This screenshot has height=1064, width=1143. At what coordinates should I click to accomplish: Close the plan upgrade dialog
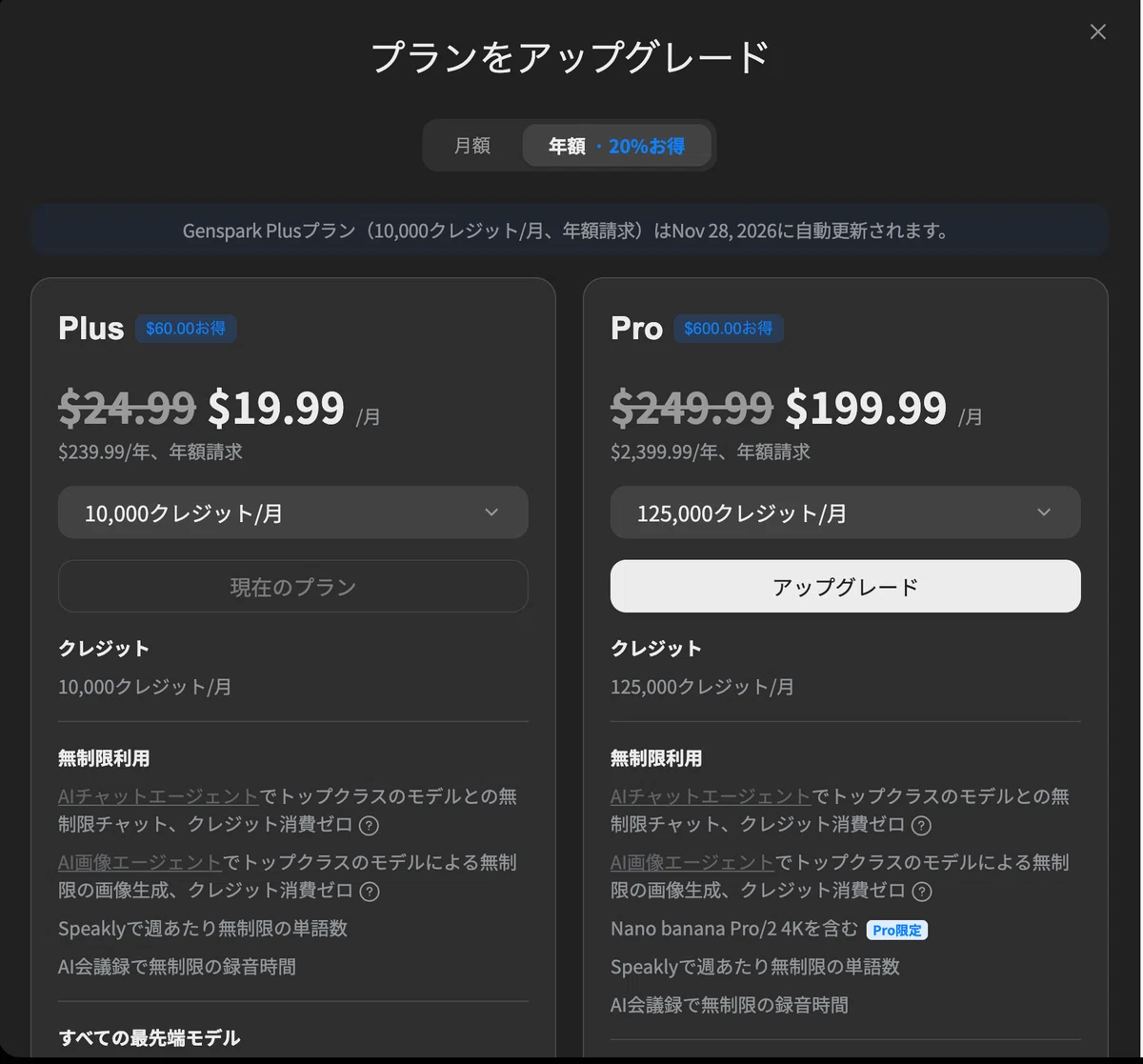click(x=1097, y=32)
